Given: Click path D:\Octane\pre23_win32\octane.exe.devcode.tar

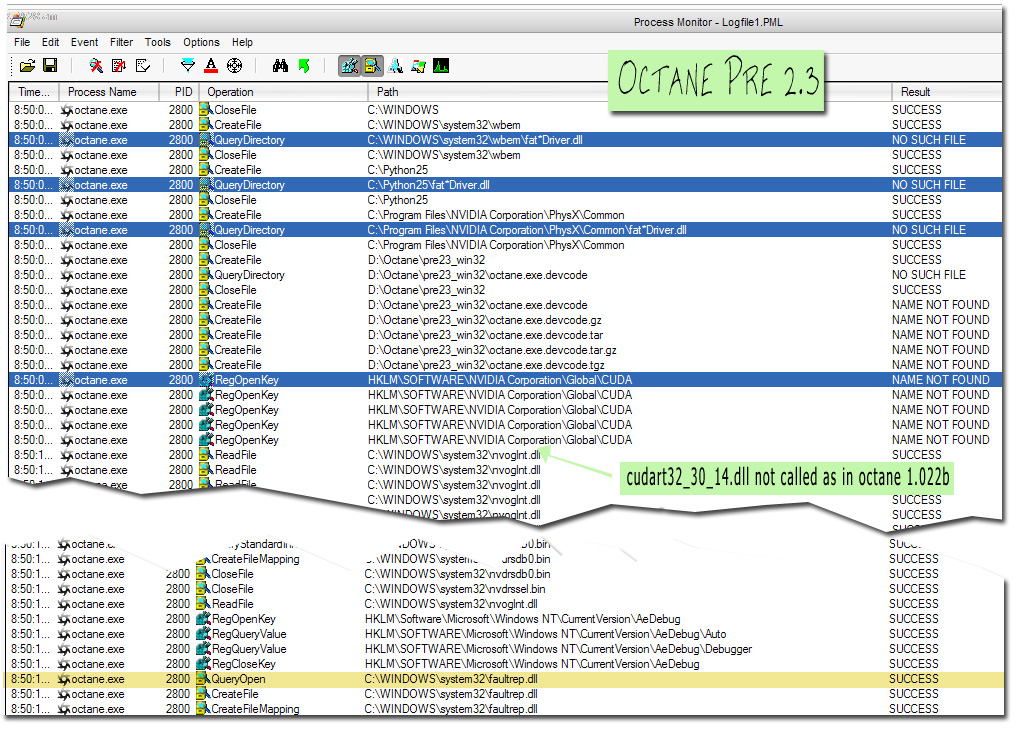Looking at the screenshot, I should pyautogui.click(x=485, y=335).
